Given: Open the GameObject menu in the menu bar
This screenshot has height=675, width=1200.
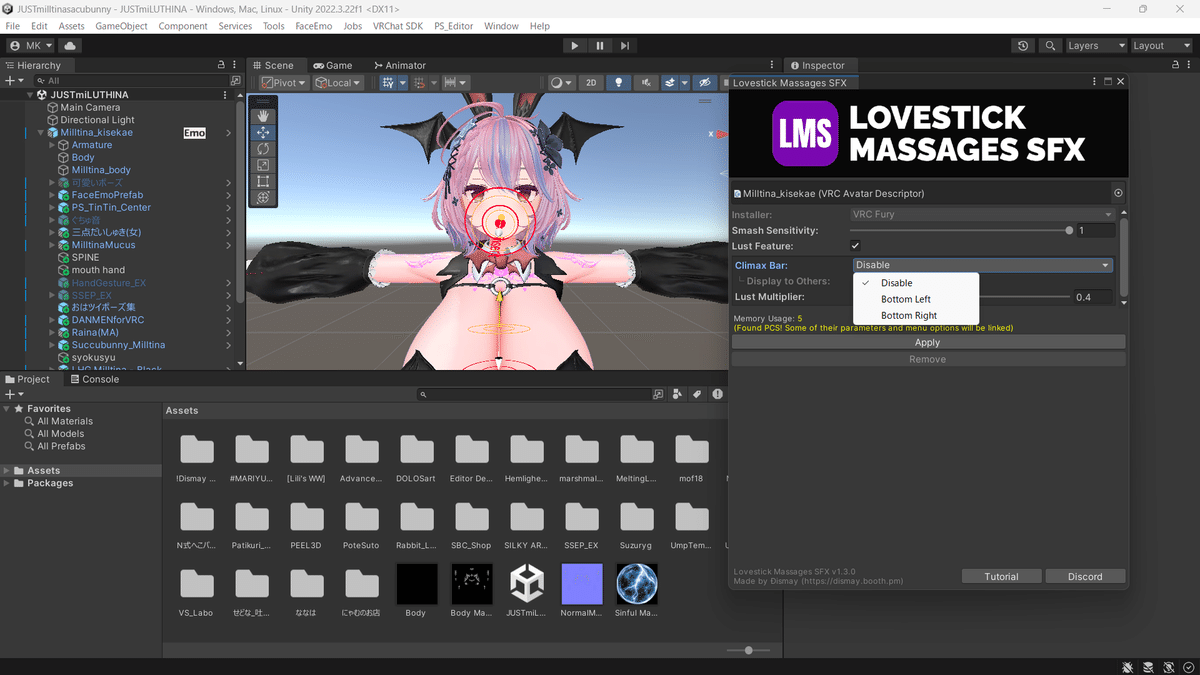Looking at the screenshot, I should [x=120, y=26].
